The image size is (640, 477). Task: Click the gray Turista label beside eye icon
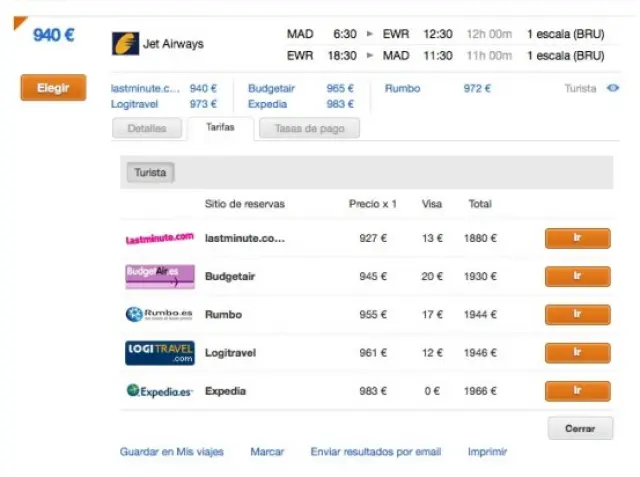coord(580,89)
